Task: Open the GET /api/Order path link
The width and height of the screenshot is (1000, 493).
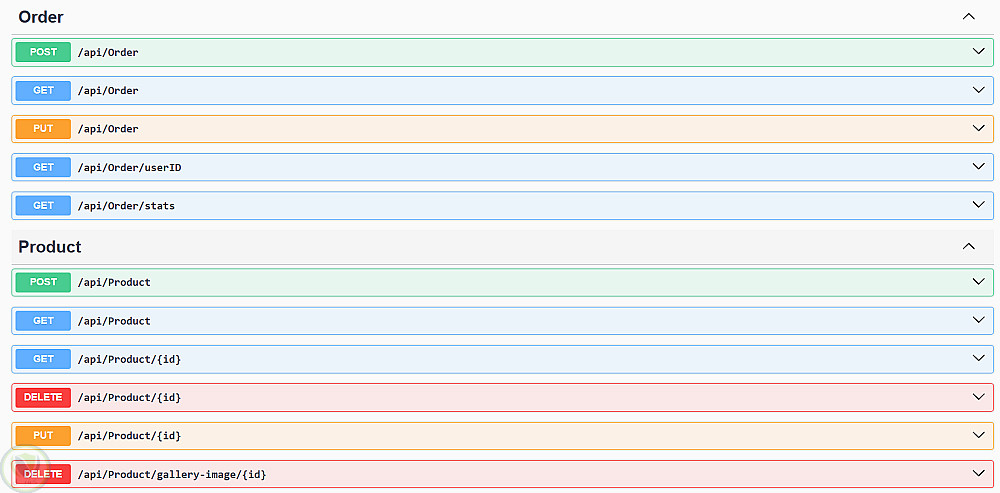Action: click(x=108, y=91)
